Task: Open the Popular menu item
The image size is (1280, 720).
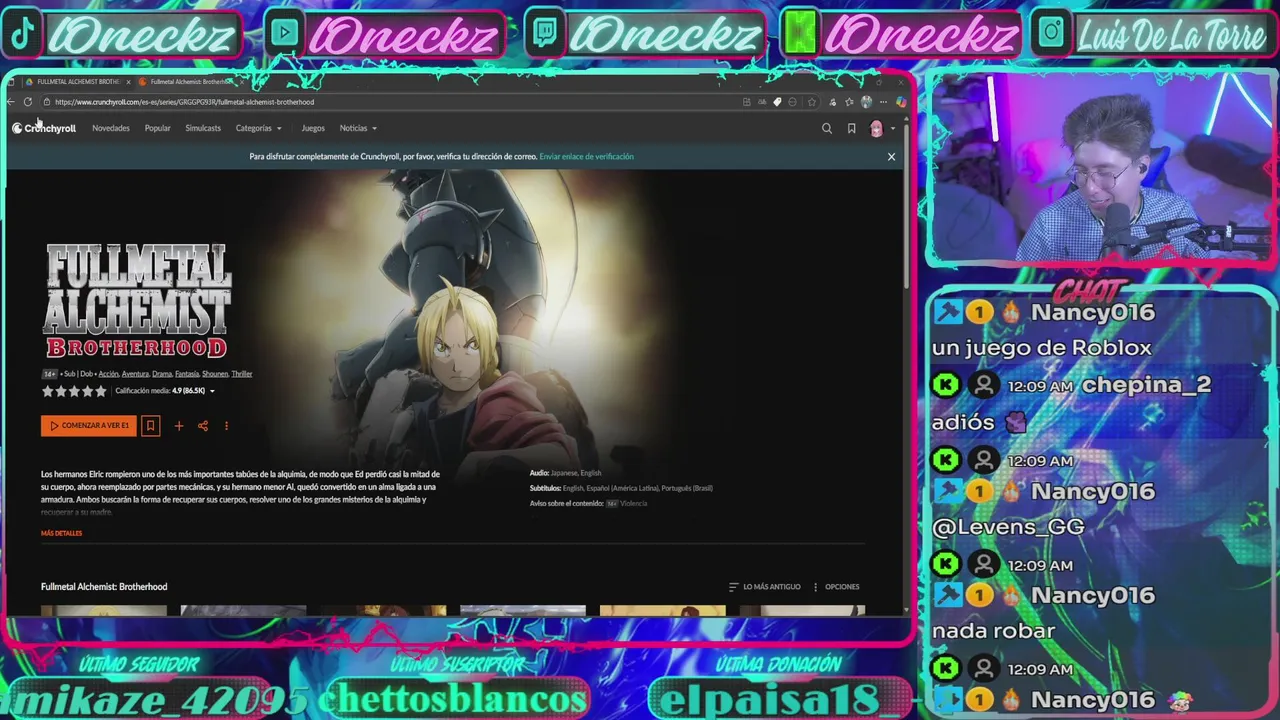Action: (157, 128)
